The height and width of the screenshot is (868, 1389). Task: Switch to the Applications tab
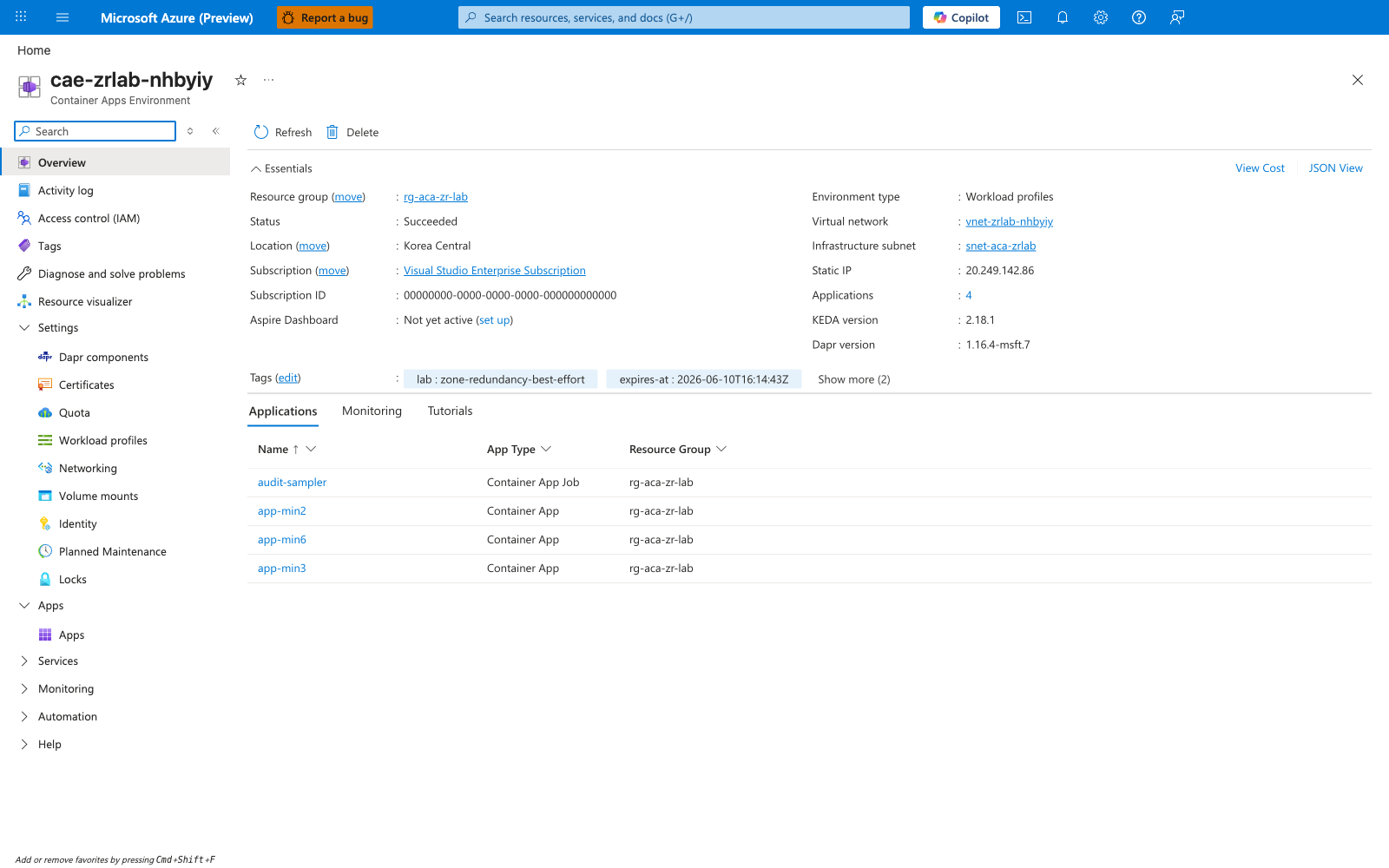(283, 411)
